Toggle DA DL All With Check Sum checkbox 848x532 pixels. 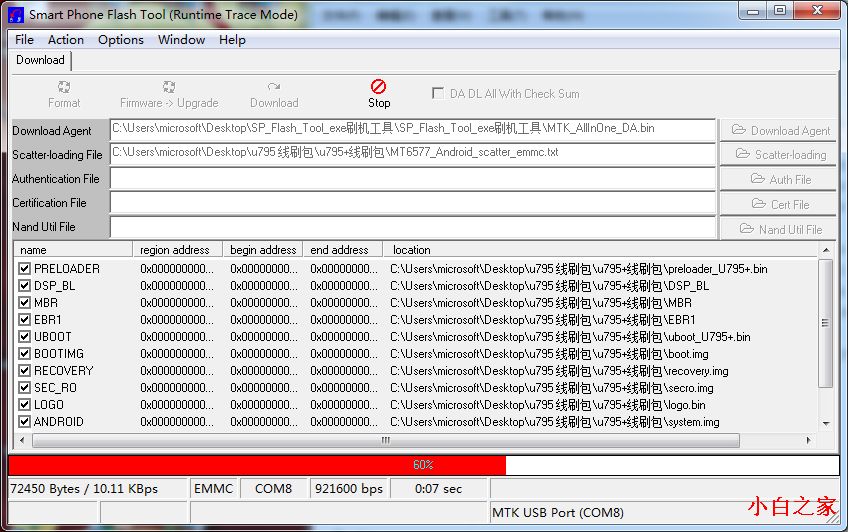point(438,93)
